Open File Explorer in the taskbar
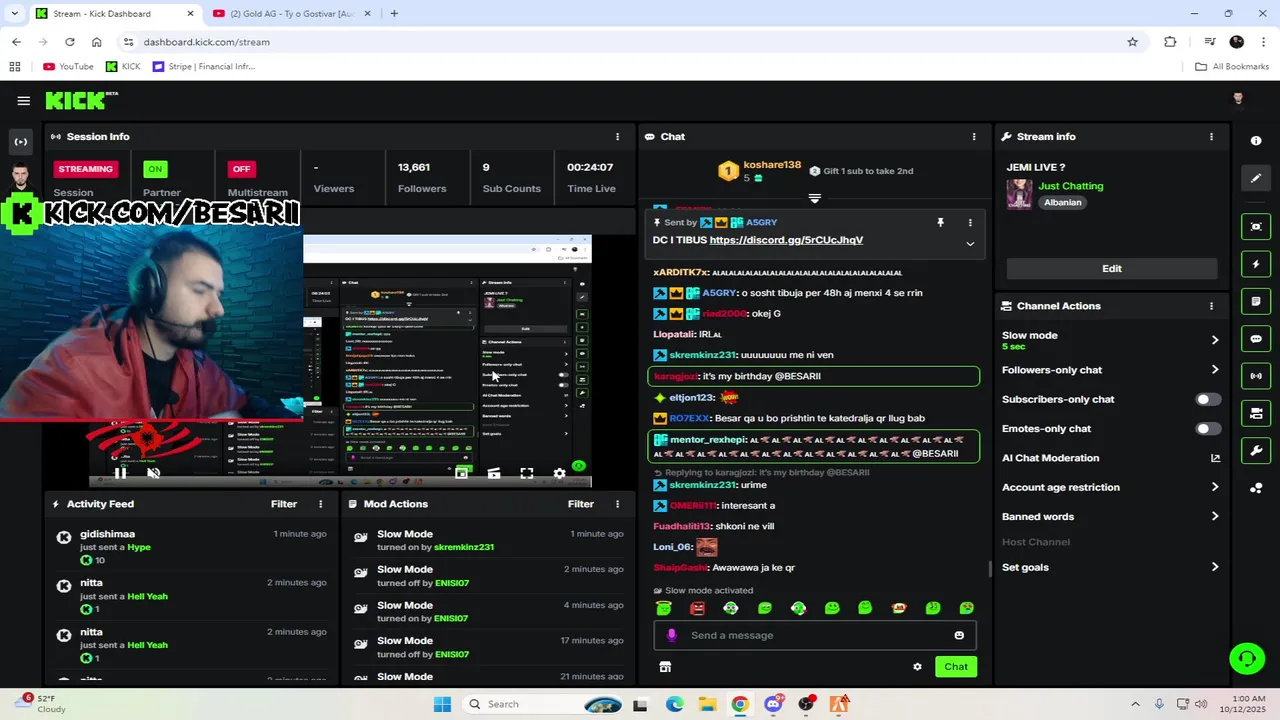The image size is (1280, 720). 706,704
